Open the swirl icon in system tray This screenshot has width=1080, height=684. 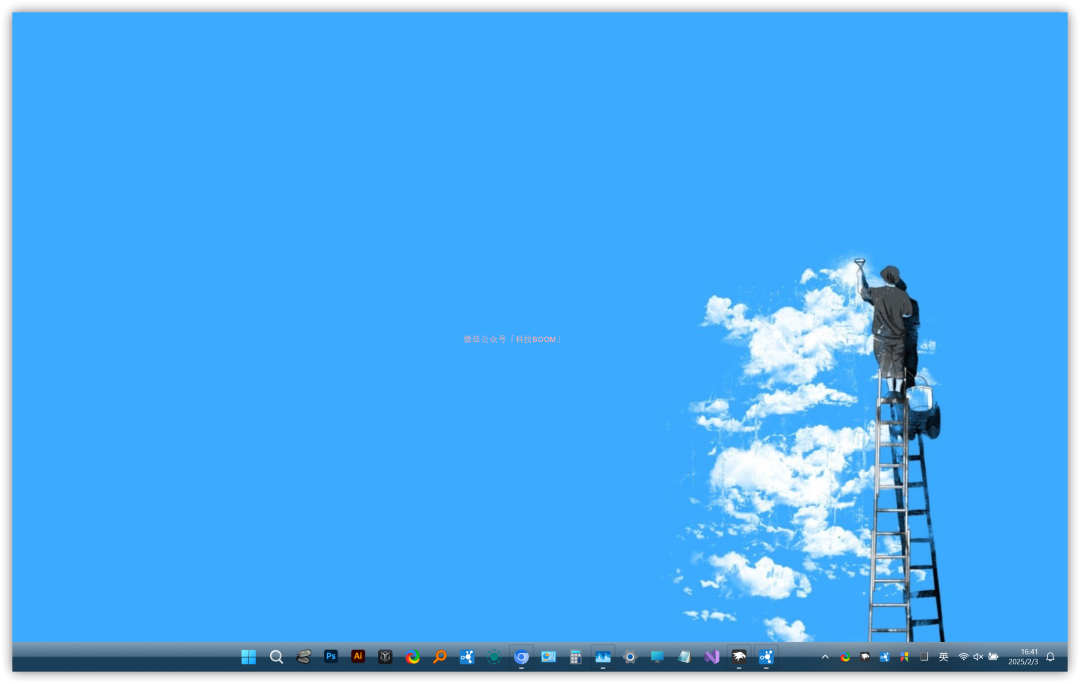[844, 657]
